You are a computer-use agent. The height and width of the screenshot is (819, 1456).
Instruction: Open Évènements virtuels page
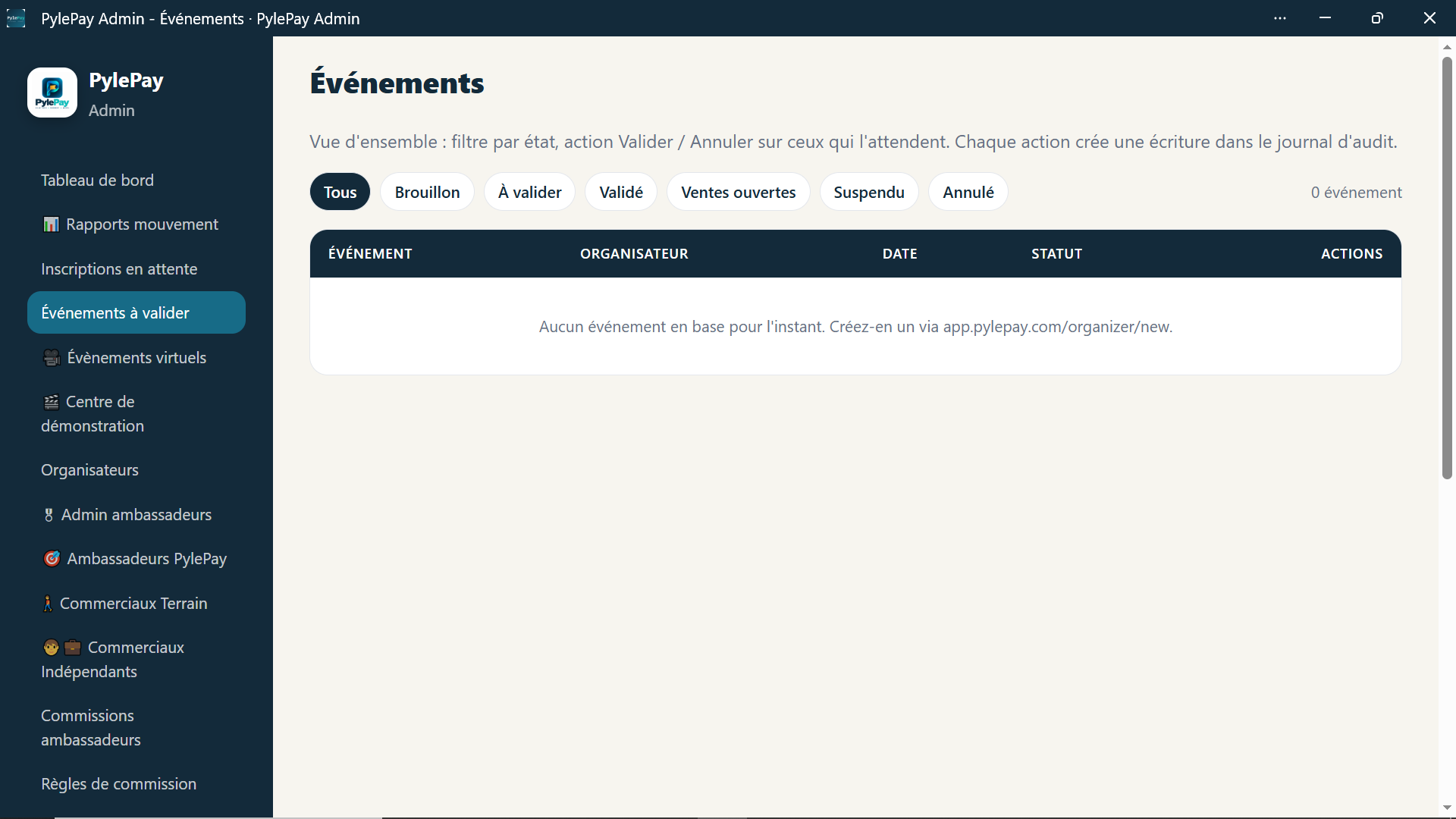click(x=136, y=358)
